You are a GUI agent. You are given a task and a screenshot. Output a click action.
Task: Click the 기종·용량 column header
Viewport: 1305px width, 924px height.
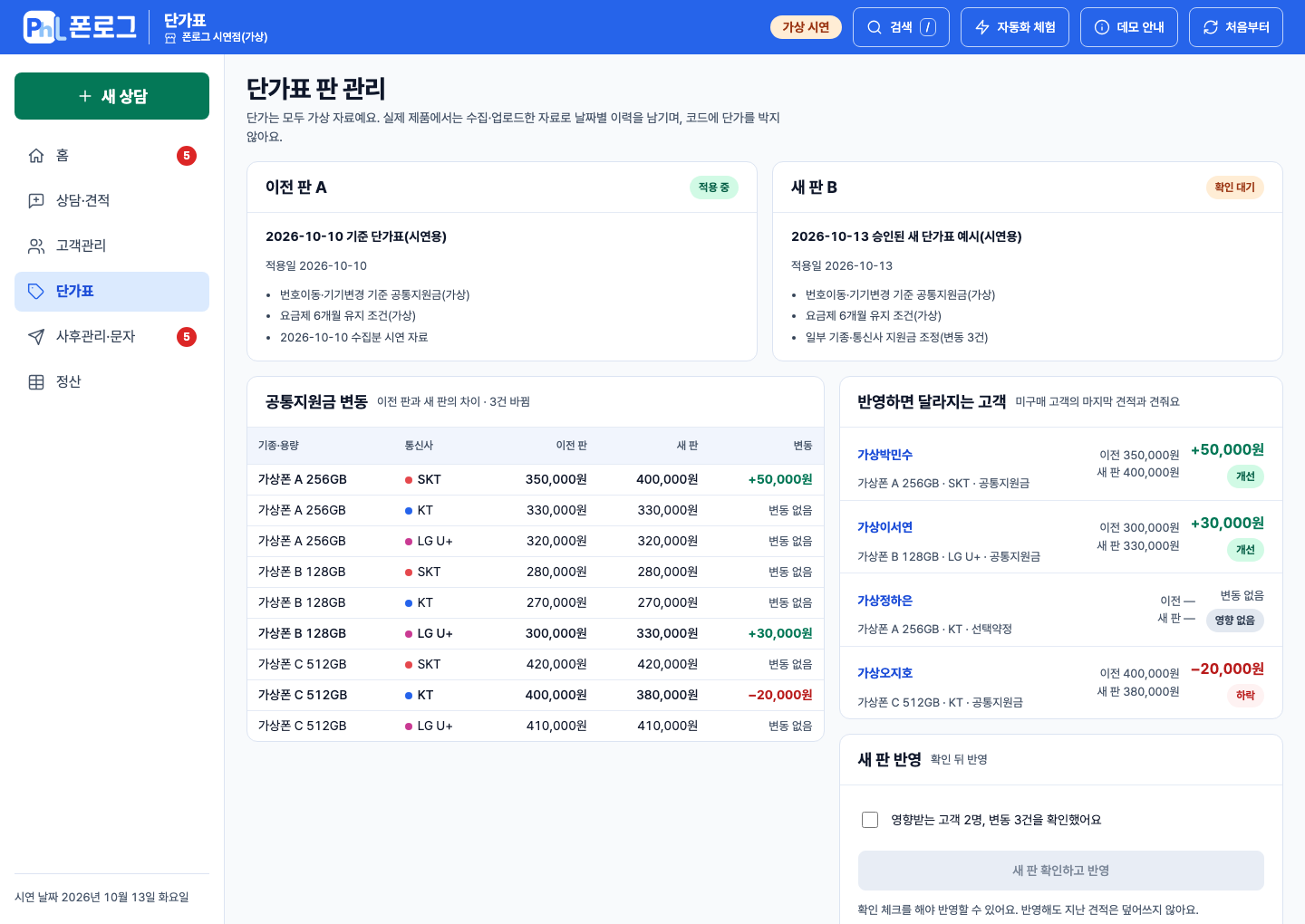[x=278, y=446]
